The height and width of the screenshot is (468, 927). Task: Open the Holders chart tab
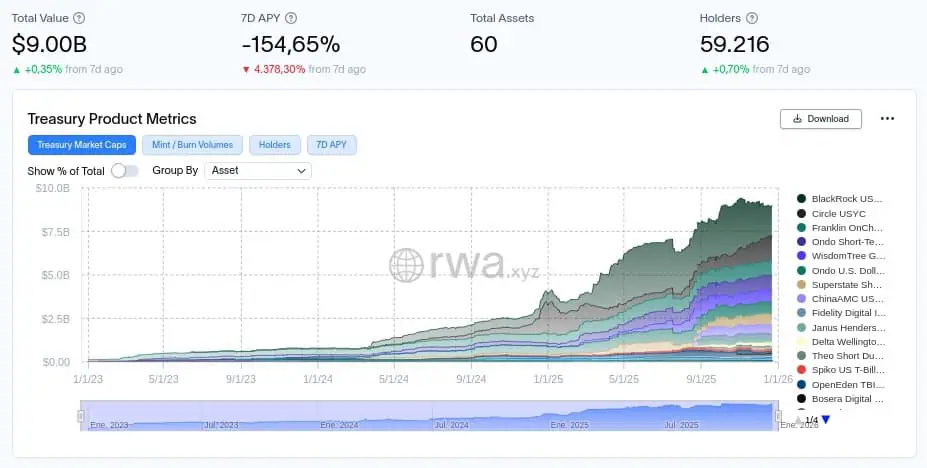(274, 145)
